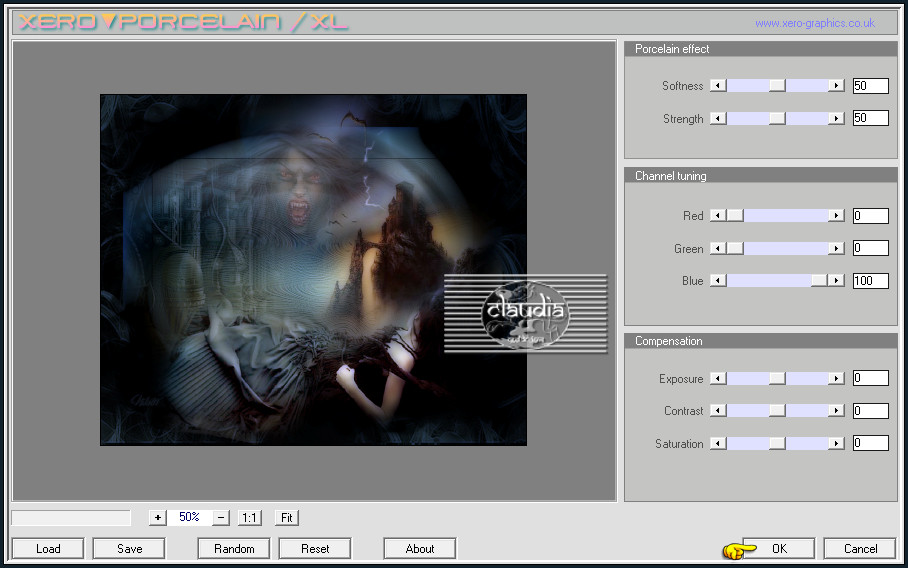This screenshot has height=568, width=908.
Task: Click the Saturation right arrow
Action: (836, 444)
